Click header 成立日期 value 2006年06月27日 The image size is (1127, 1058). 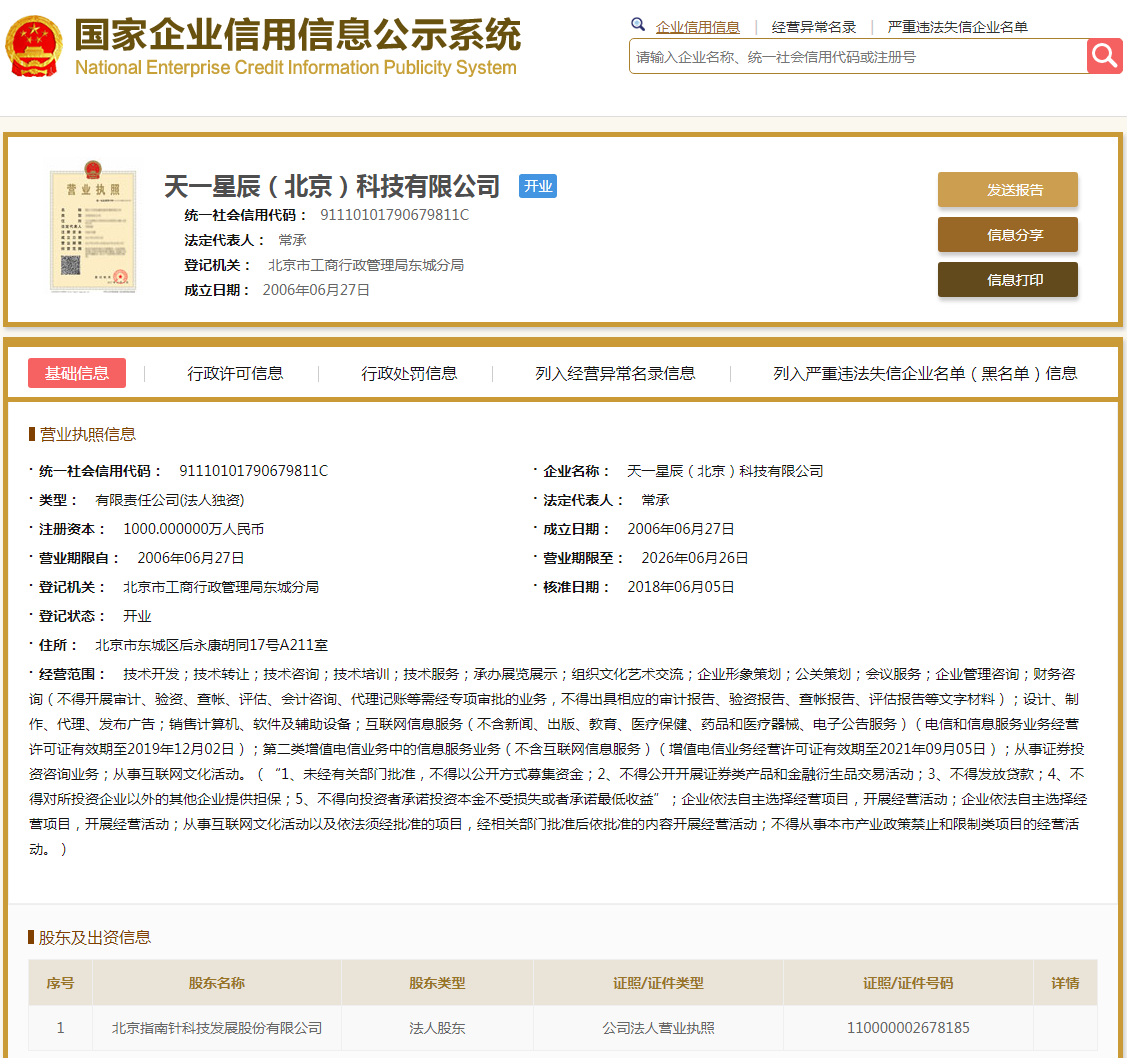(x=316, y=290)
